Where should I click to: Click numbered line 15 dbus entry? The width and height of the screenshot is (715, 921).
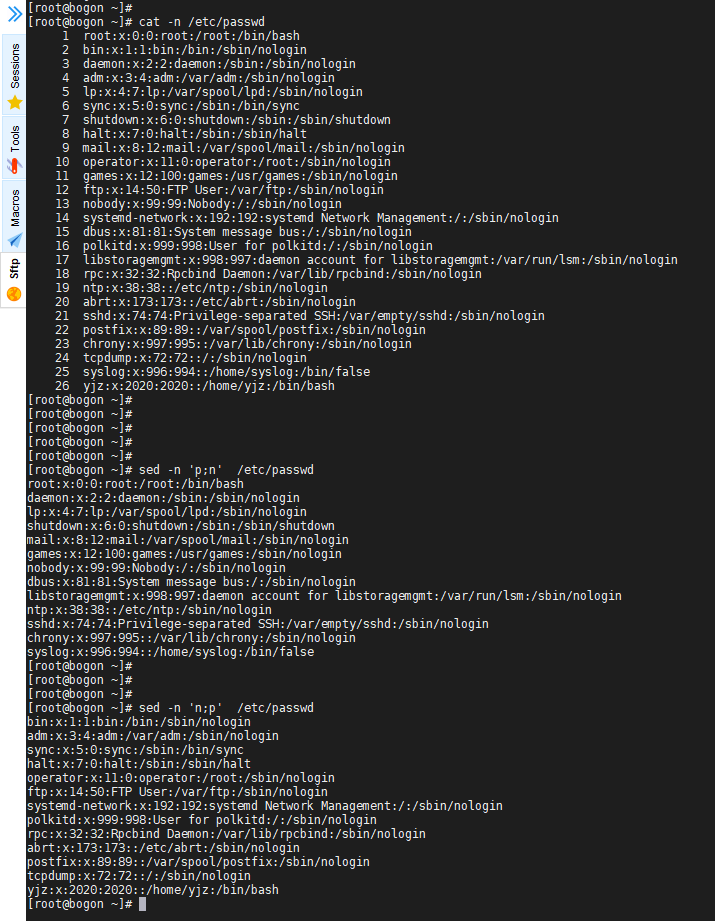(234, 233)
